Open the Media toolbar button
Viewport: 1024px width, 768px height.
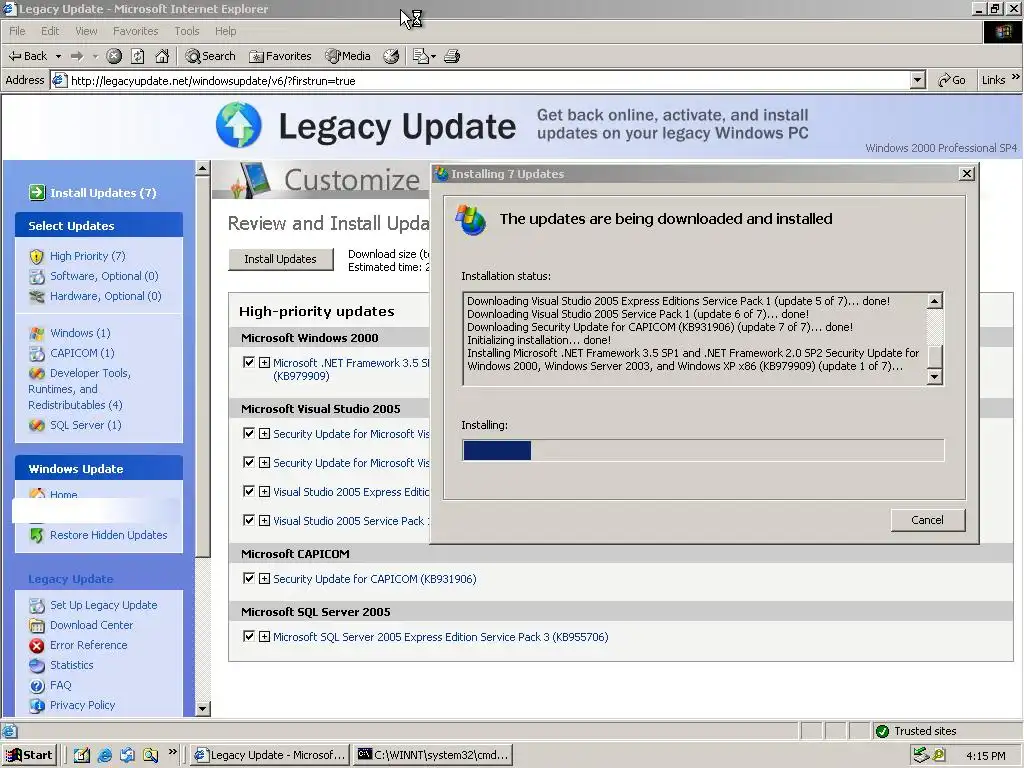(x=348, y=56)
